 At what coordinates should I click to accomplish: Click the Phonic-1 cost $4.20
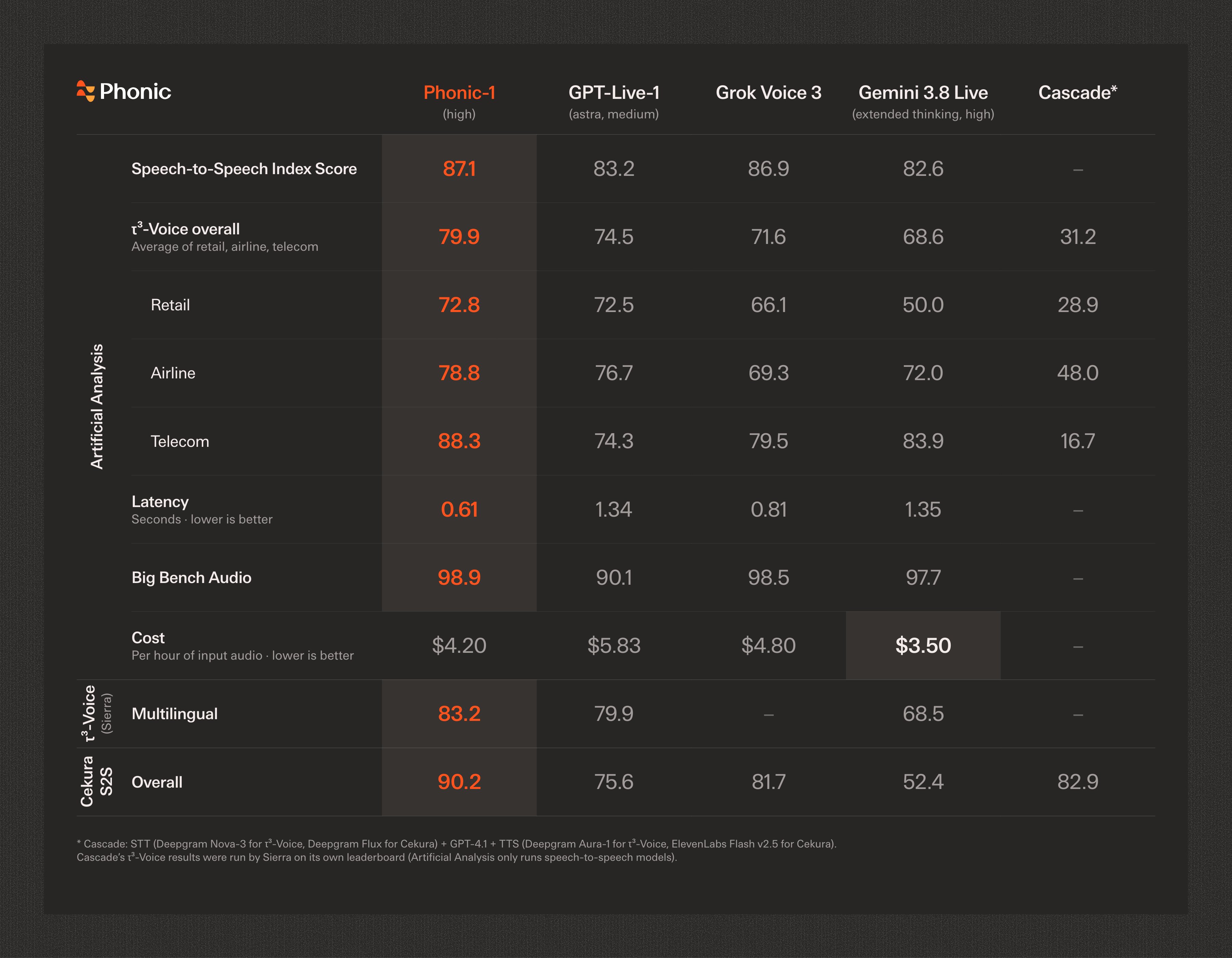coord(459,646)
